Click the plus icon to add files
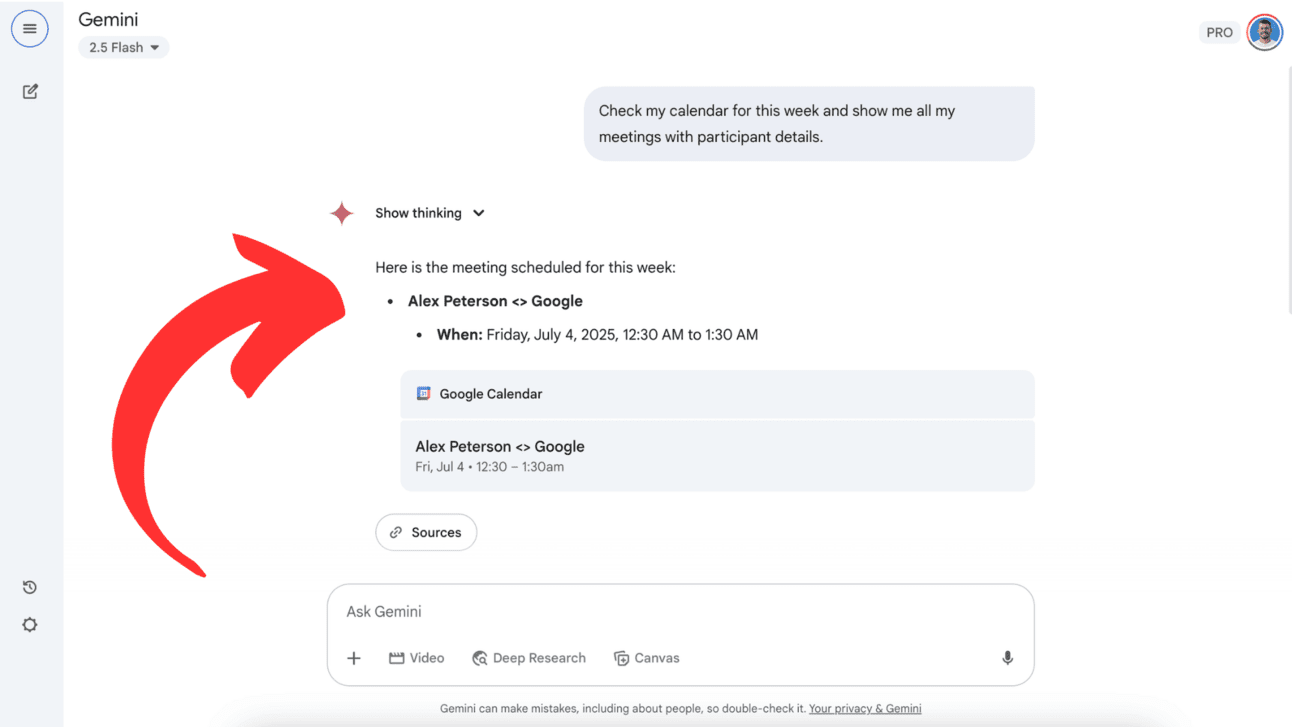The image size is (1292, 727). coord(354,658)
